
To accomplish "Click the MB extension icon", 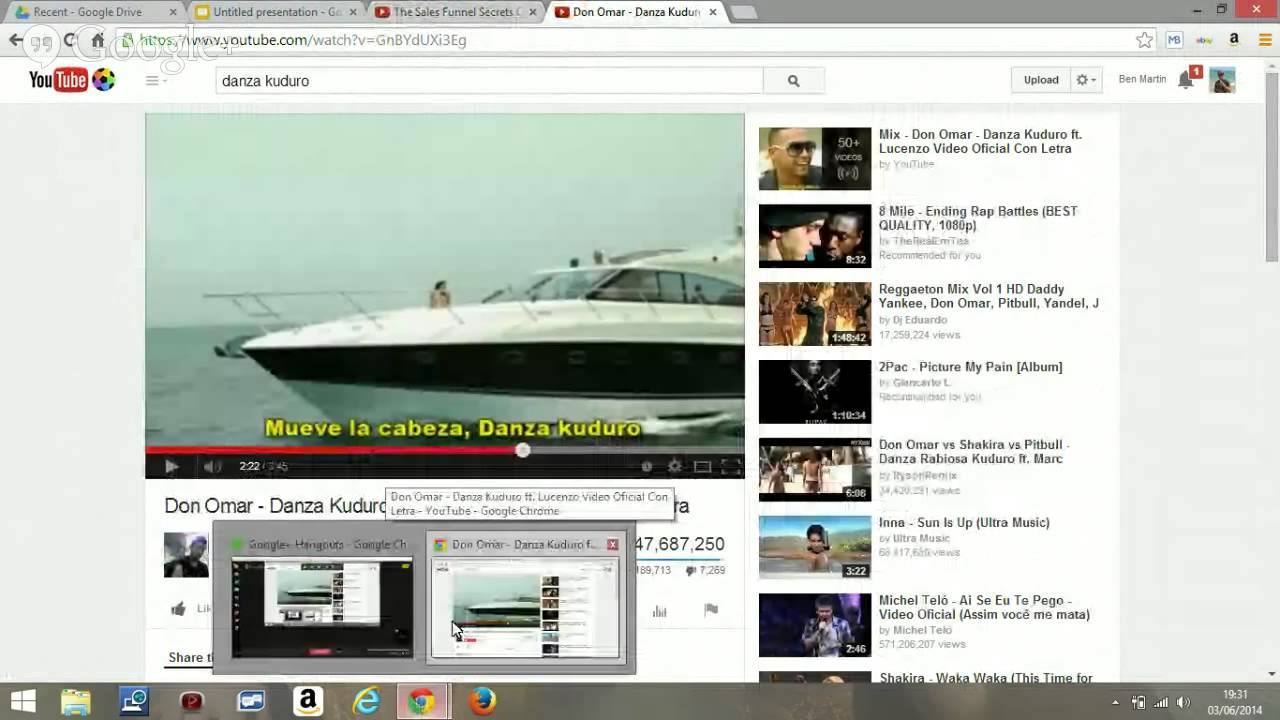I will pyautogui.click(x=1174, y=40).
